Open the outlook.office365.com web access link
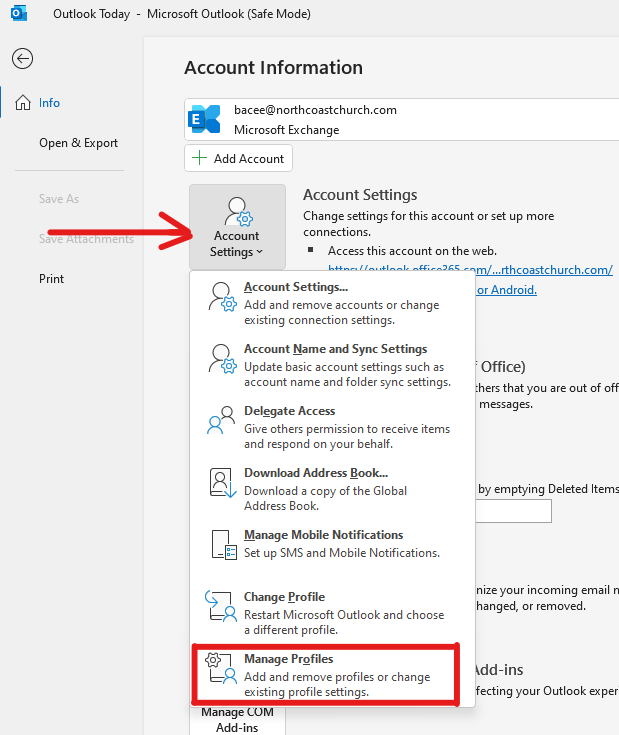Viewport: 619px width, 735px height. [x=470, y=270]
